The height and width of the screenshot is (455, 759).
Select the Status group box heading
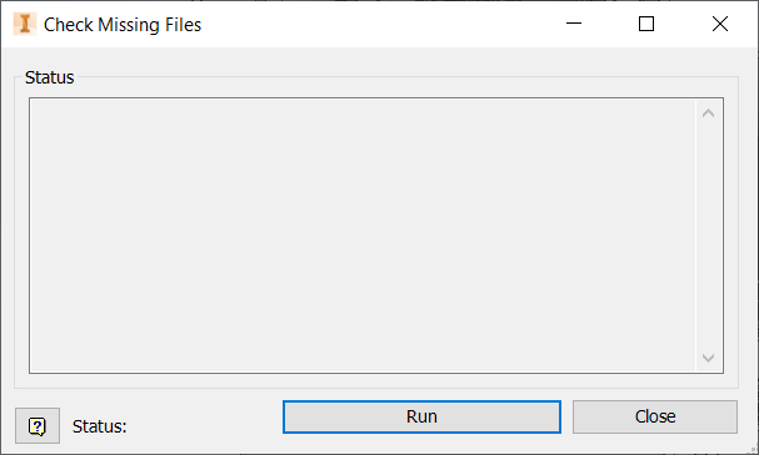coord(49,77)
